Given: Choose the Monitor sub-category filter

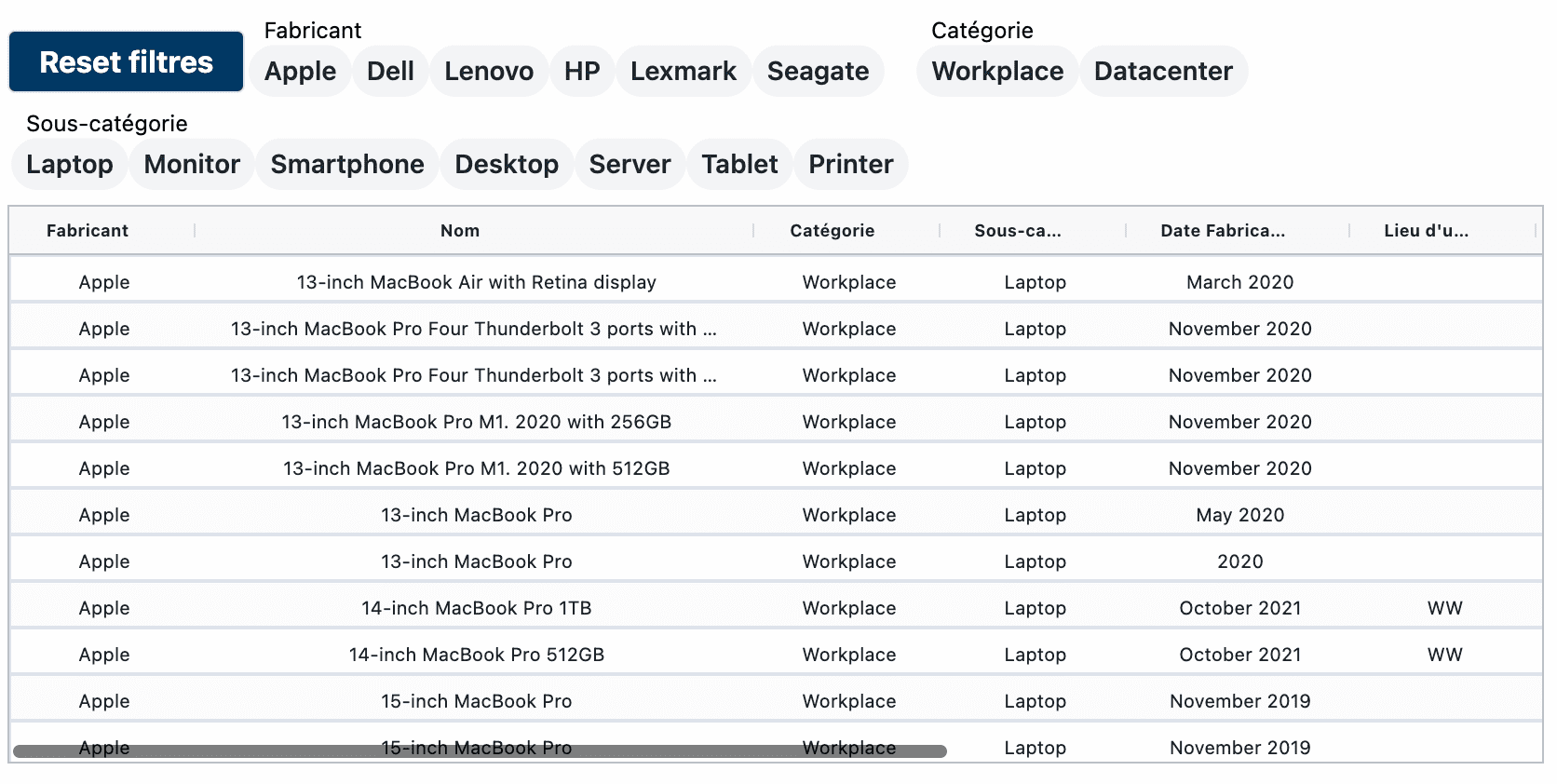Looking at the screenshot, I should click(x=192, y=165).
